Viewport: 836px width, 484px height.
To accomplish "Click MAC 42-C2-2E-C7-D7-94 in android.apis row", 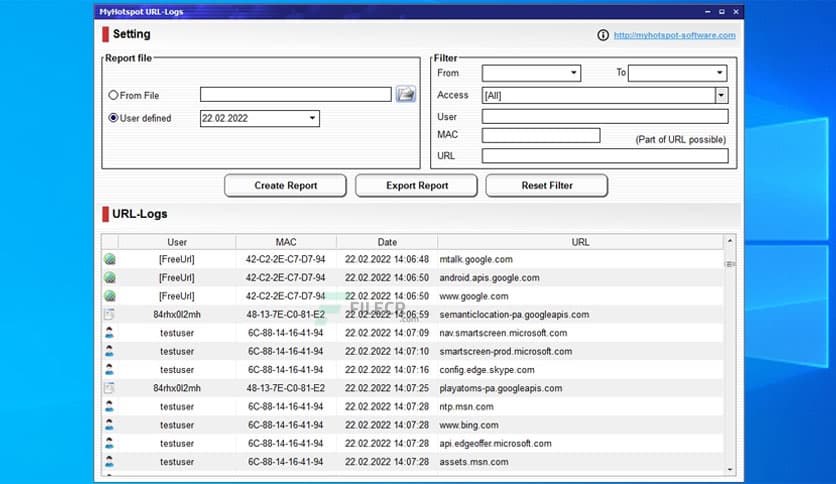I will click(x=285, y=278).
